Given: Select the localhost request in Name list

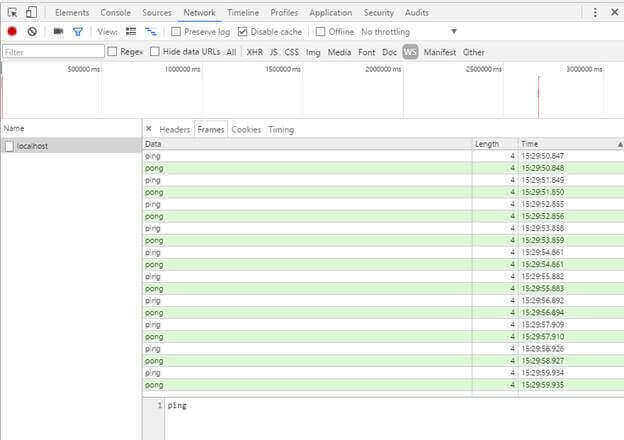Looking at the screenshot, I should pyautogui.click(x=32, y=146).
